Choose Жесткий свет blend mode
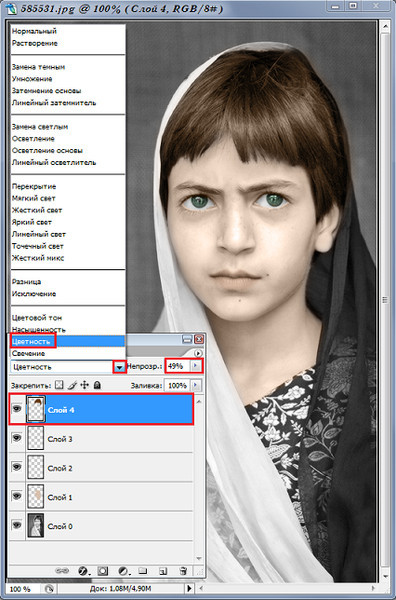 pyautogui.click(x=37, y=210)
